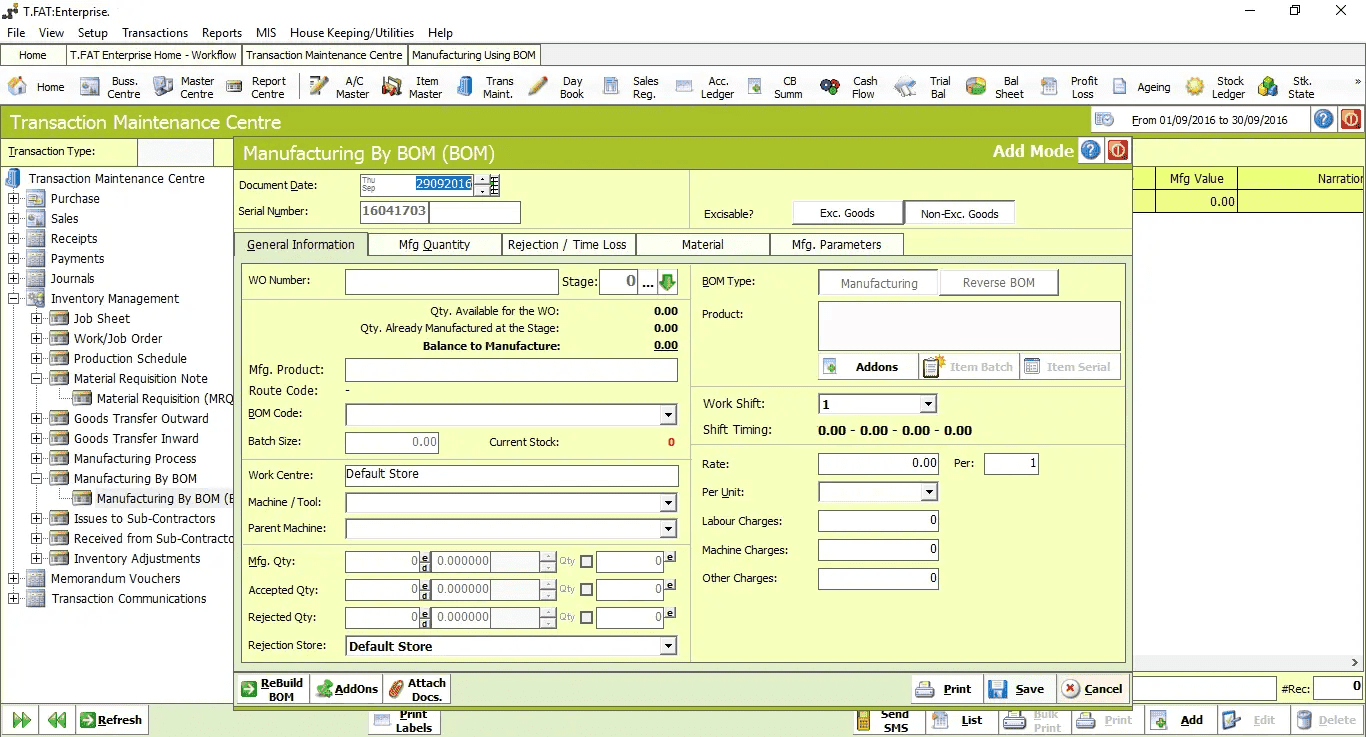Image resolution: width=1366 pixels, height=737 pixels.
Task: Click the Trial Bal toolbar icon
Action: [x=923, y=87]
